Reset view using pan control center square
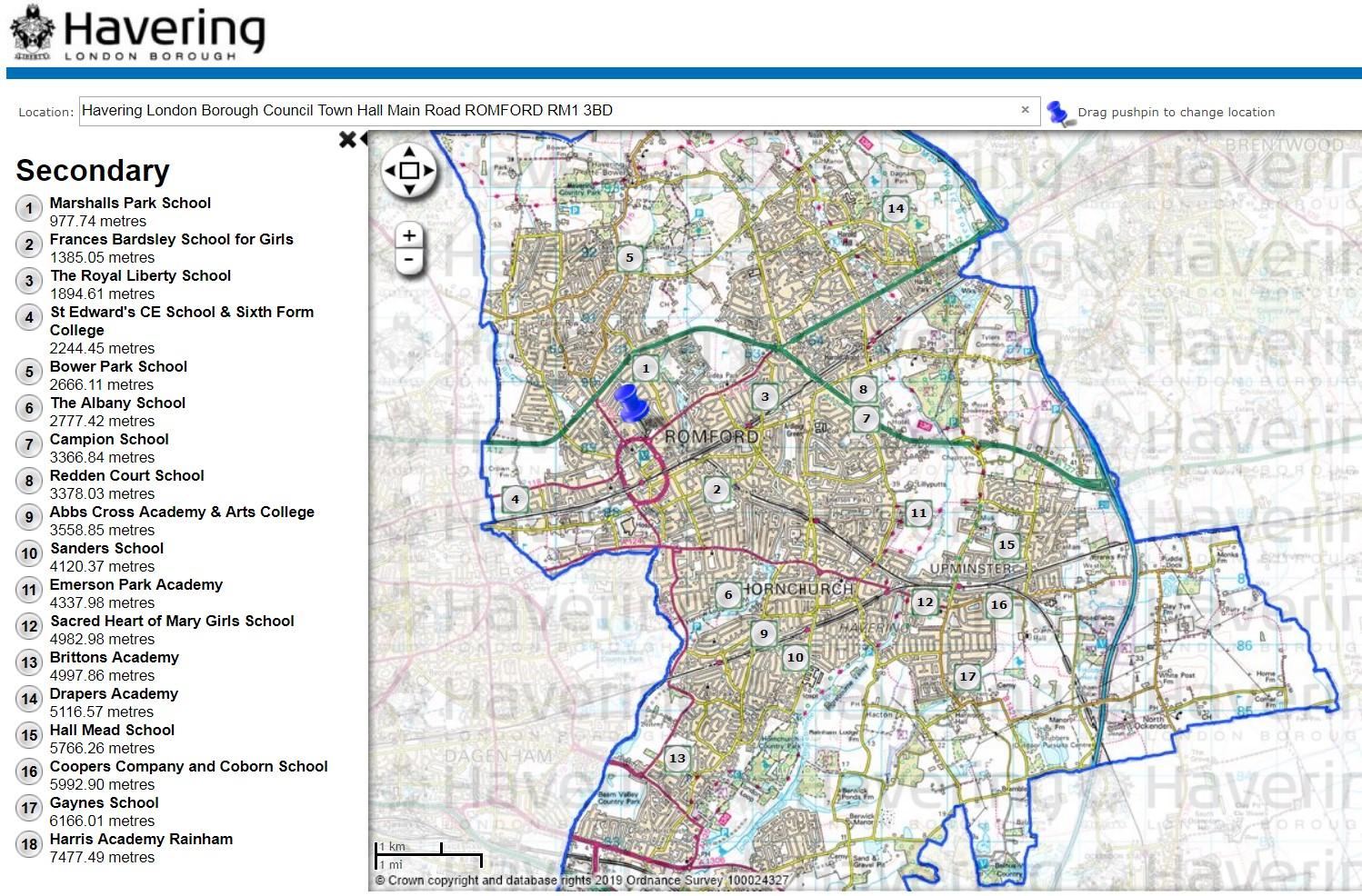Screen dimensions: 1362x896 pos(409,170)
